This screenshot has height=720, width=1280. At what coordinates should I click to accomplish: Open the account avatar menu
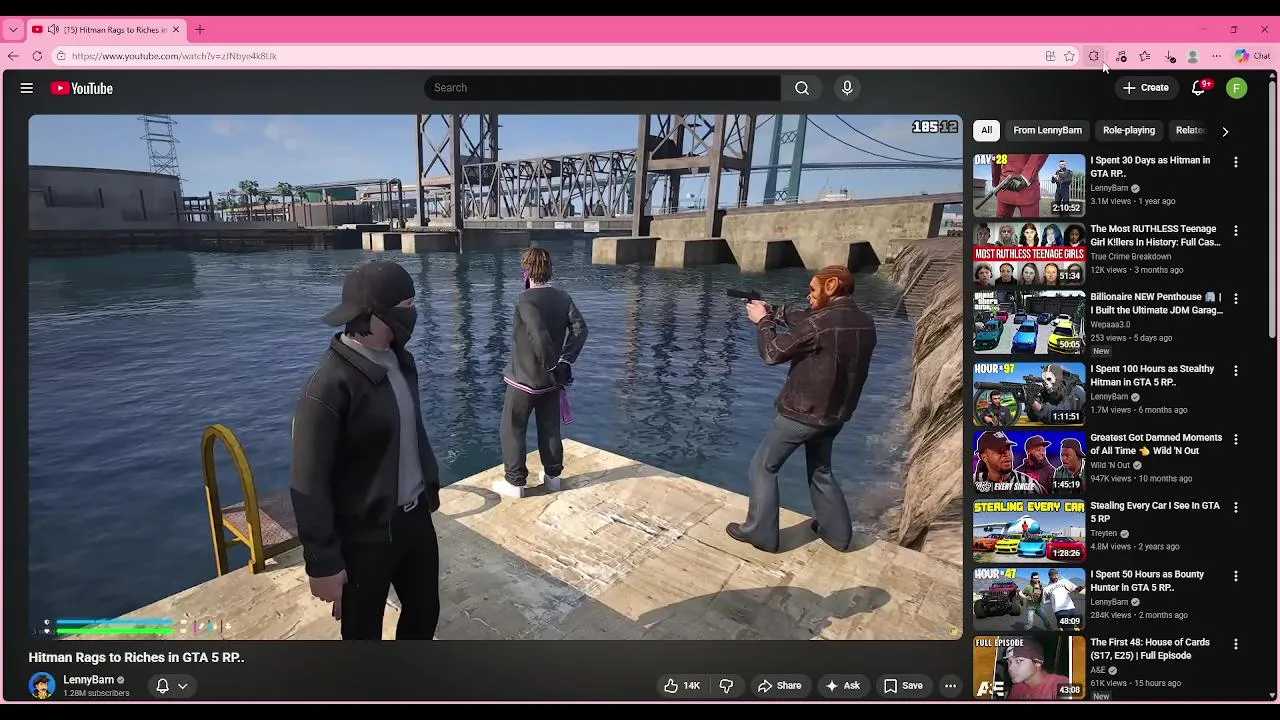point(1237,88)
